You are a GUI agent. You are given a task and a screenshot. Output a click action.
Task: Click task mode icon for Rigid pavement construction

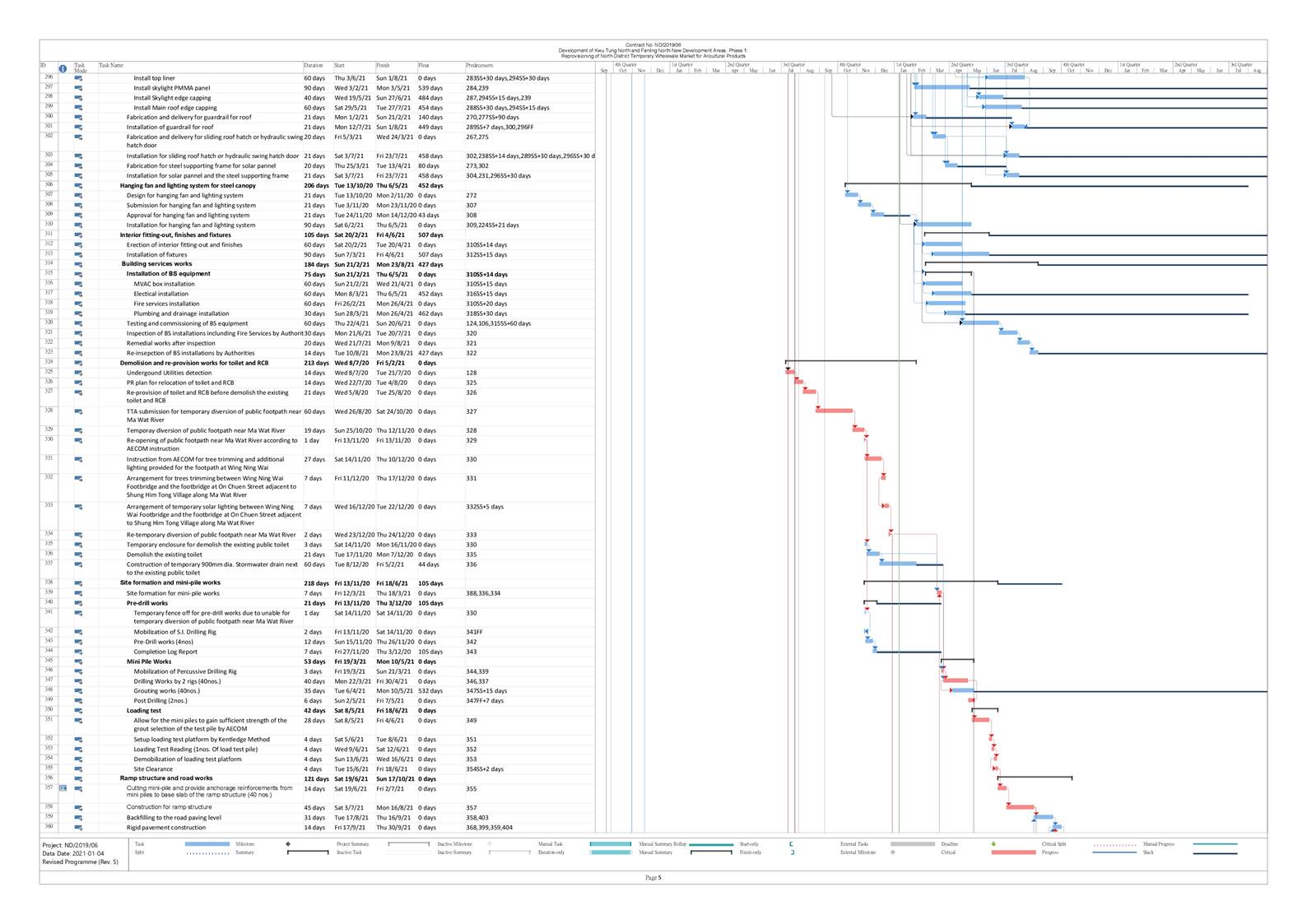pyautogui.click(x=79, y=828)
